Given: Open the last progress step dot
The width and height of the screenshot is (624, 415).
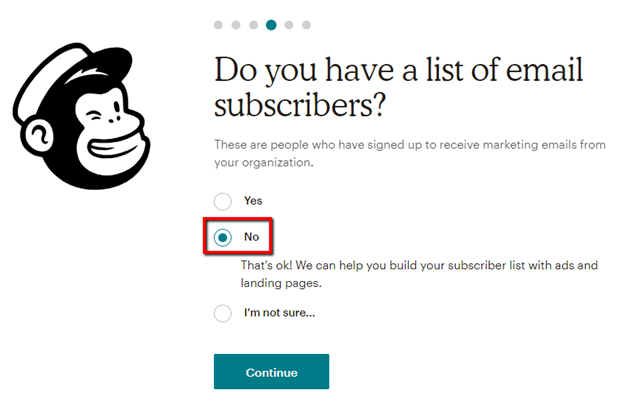Looking at the screenshot, I should tap(306, 24).
